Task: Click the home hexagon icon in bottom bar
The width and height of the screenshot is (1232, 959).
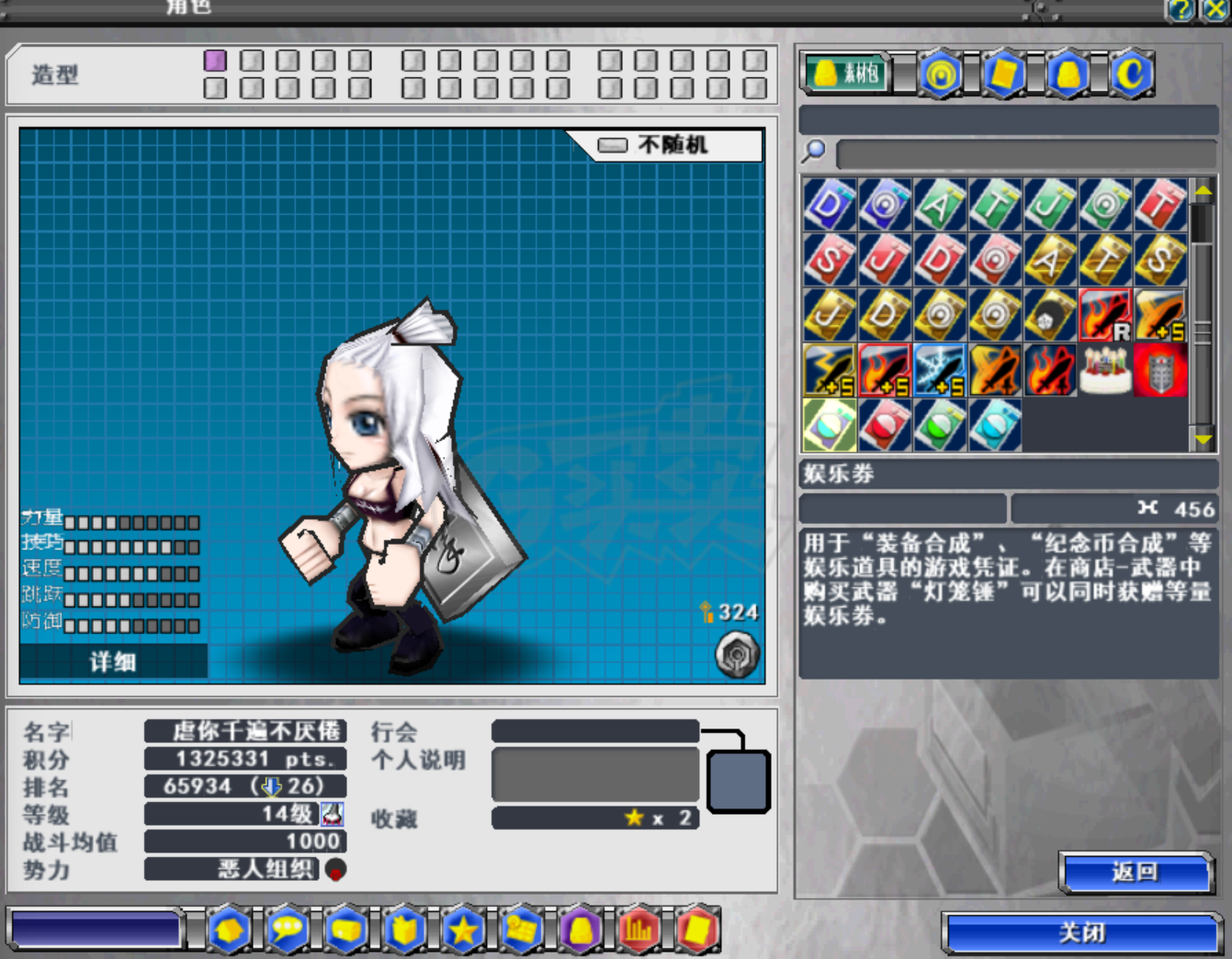Action: tap(229, 931)
